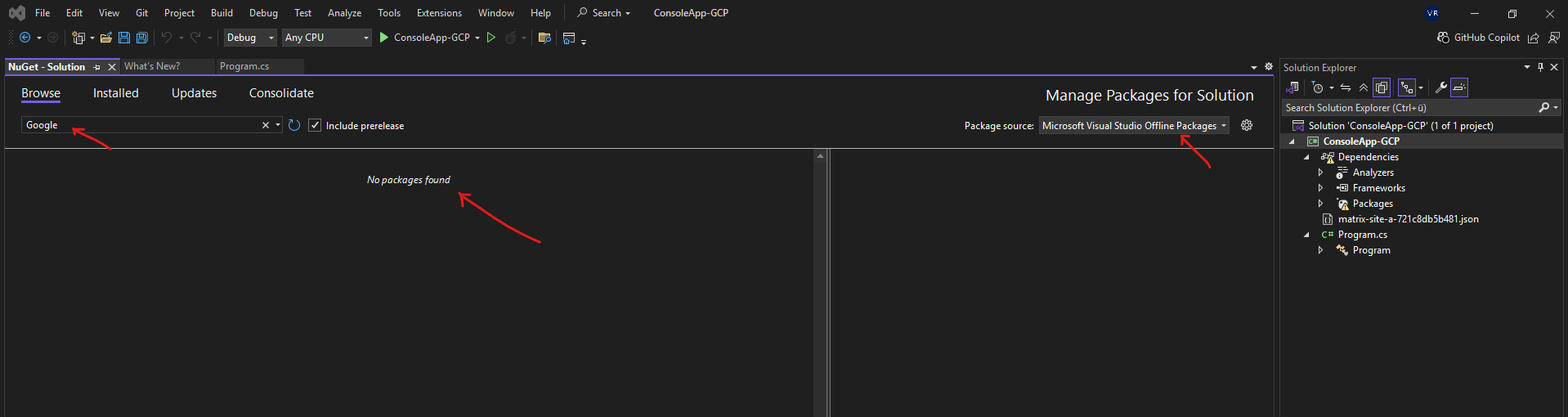
Task: Collapse the ConsoleApp-GCP project node
Action: click(1292, 141)
